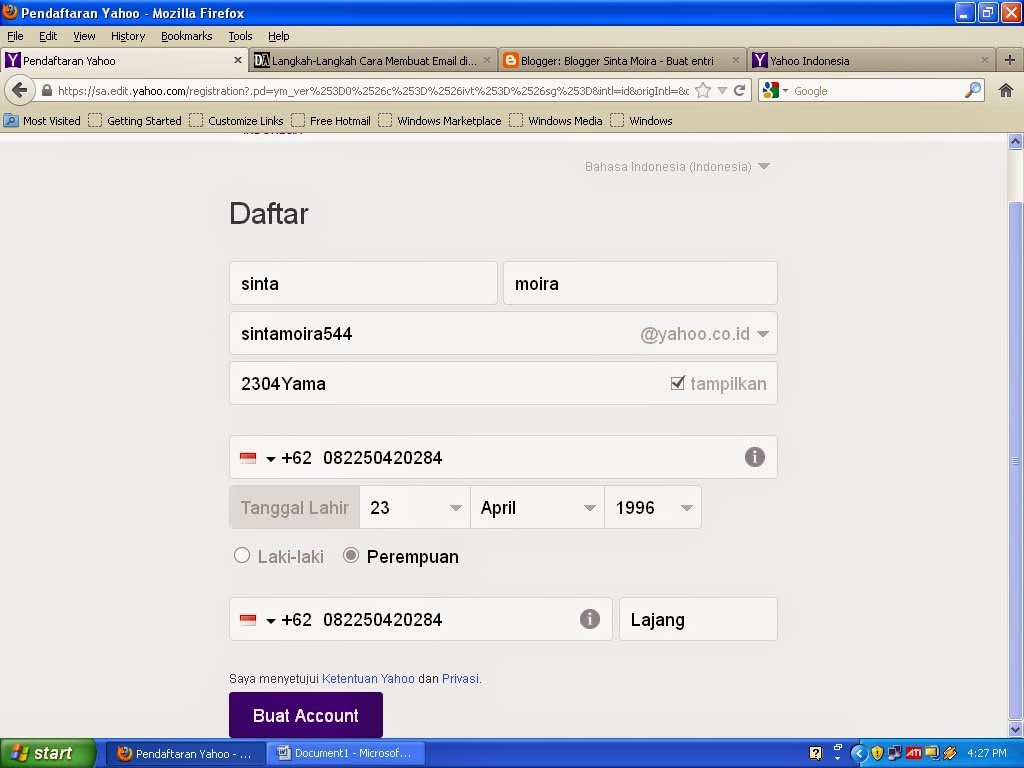This screenshot has height=768, width=1024.
Task: Select the Perempuan radio button
Action: coord(351,556)
